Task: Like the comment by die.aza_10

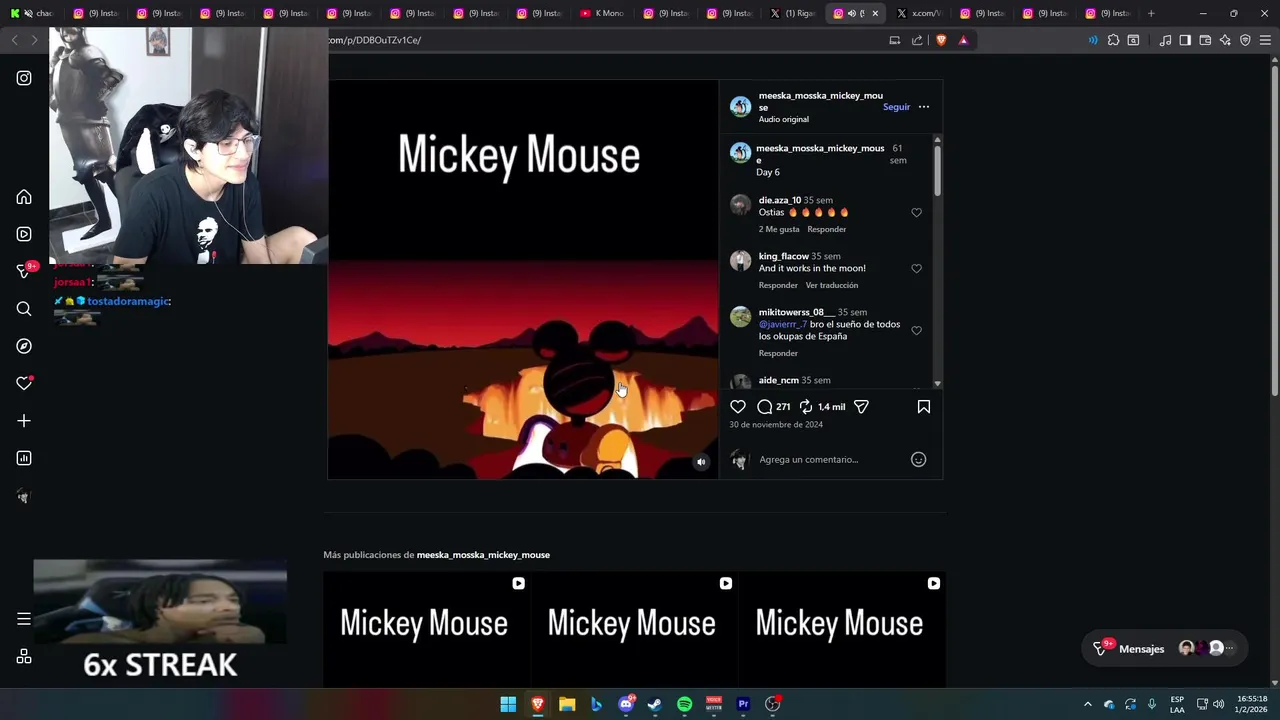Action: 916,213
